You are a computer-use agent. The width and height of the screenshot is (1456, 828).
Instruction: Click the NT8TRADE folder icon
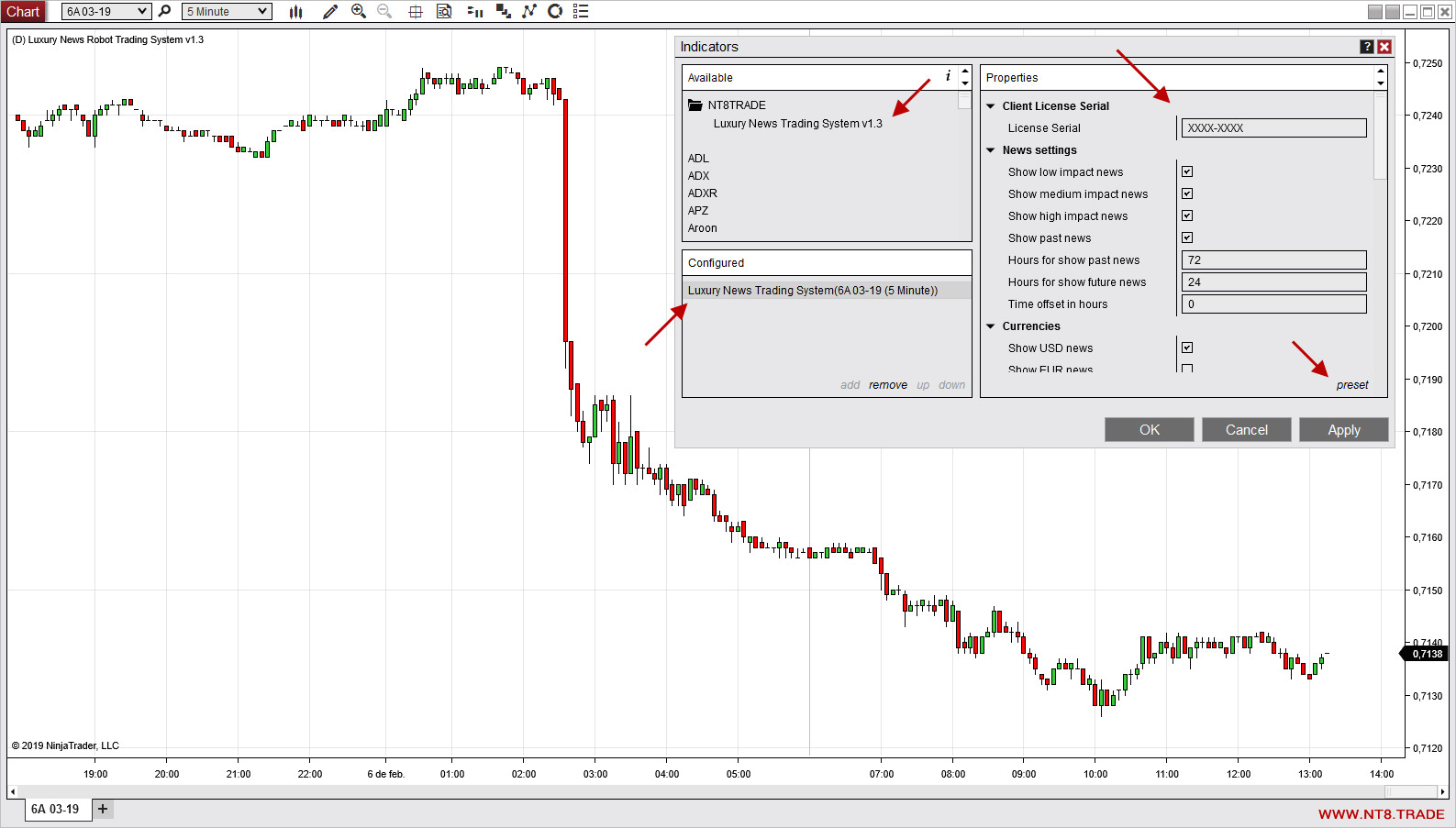pyautogui.click(x=695, y=105)
